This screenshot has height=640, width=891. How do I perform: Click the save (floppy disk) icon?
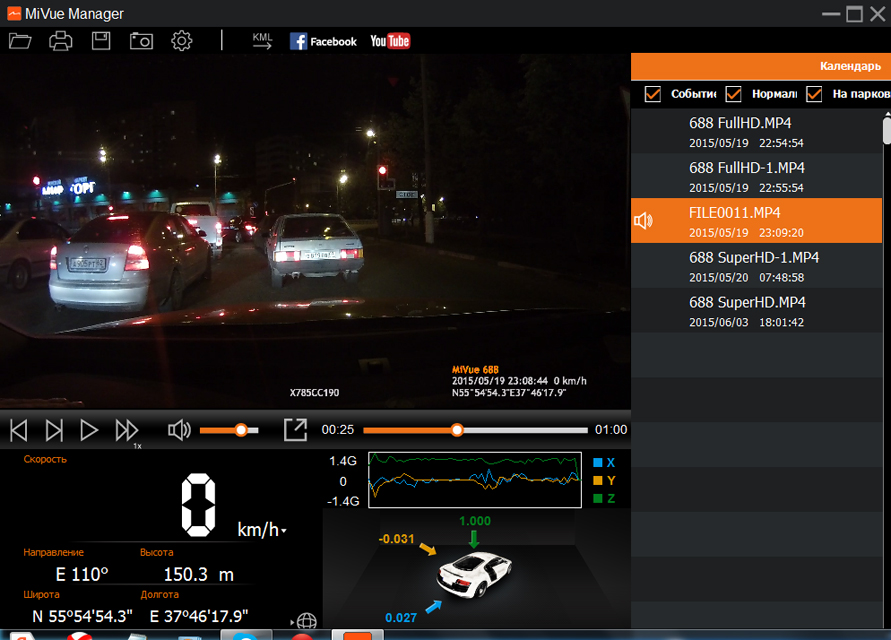click(101, 41)
